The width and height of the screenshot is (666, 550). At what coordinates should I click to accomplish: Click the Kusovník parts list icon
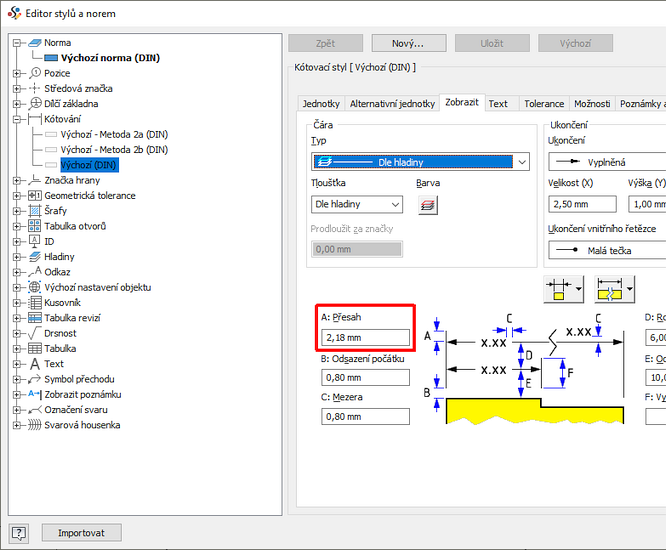click(x=35, y=302)
